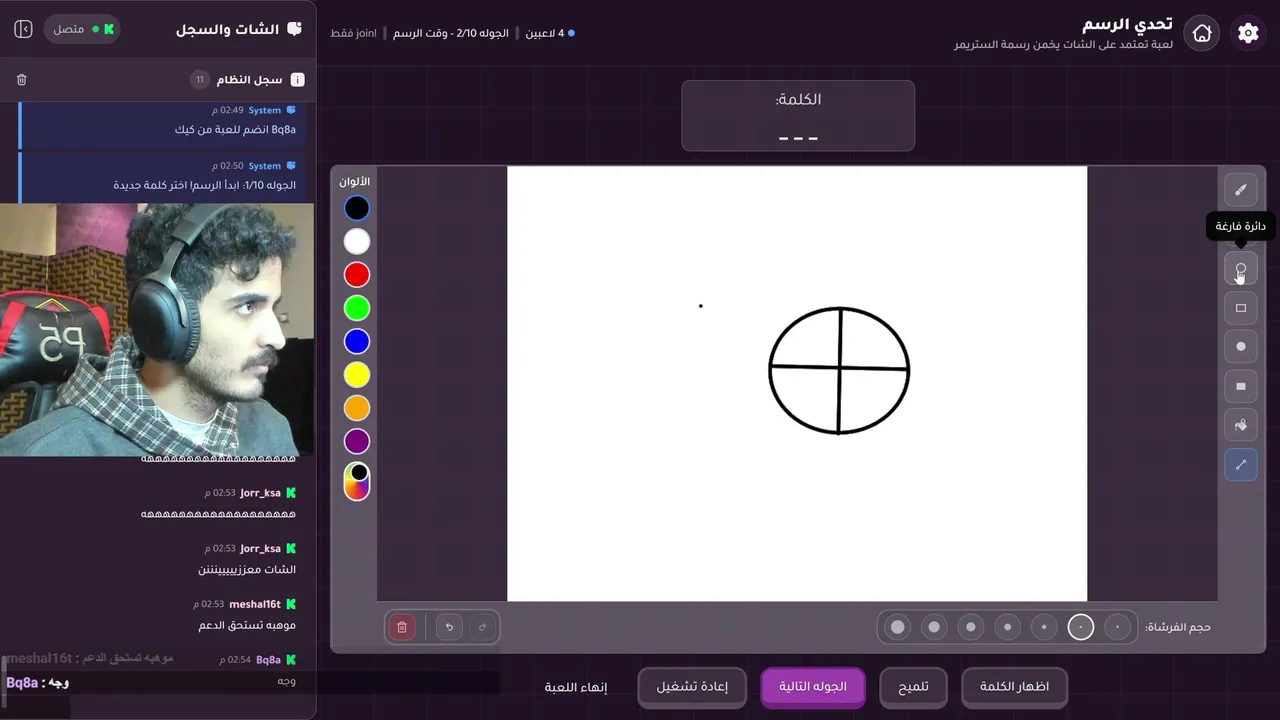The image size is (1280, 720).
Task: Click the white drawing canvas
Action: coord(797,384)
